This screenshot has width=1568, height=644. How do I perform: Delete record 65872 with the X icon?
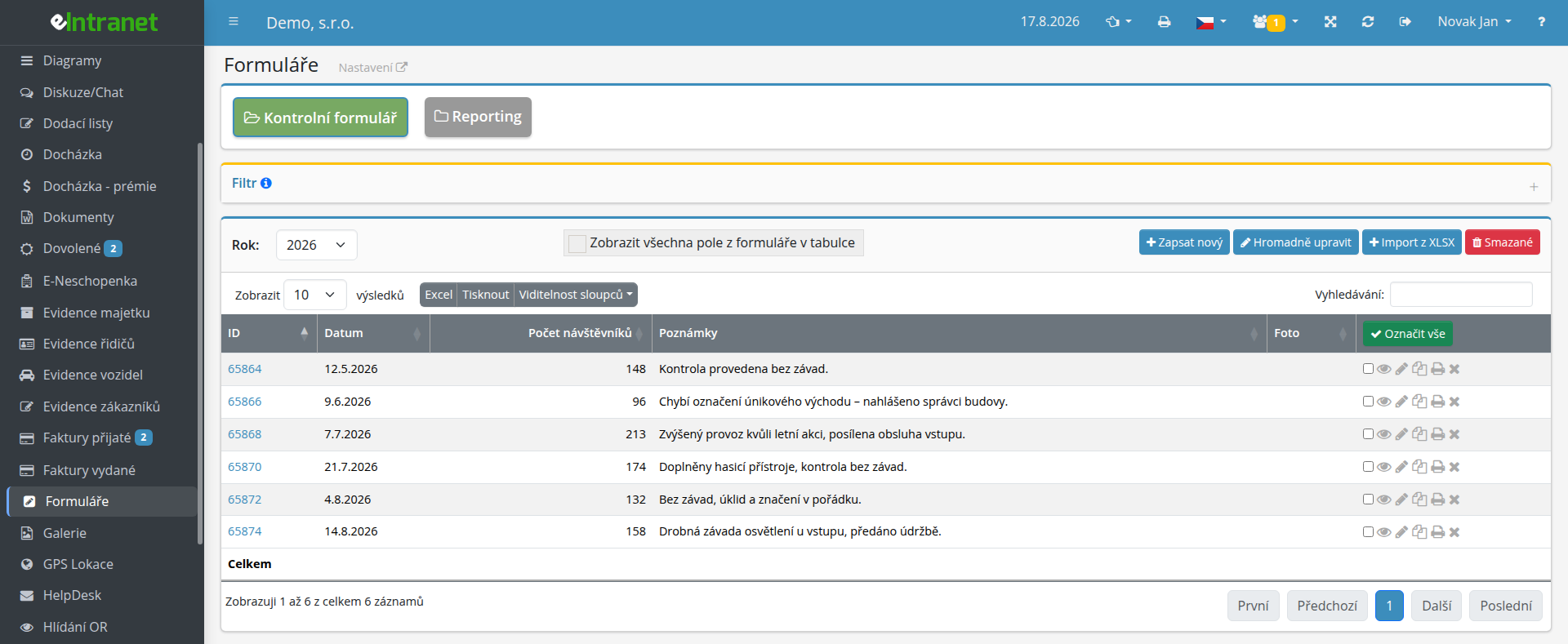1454,500
